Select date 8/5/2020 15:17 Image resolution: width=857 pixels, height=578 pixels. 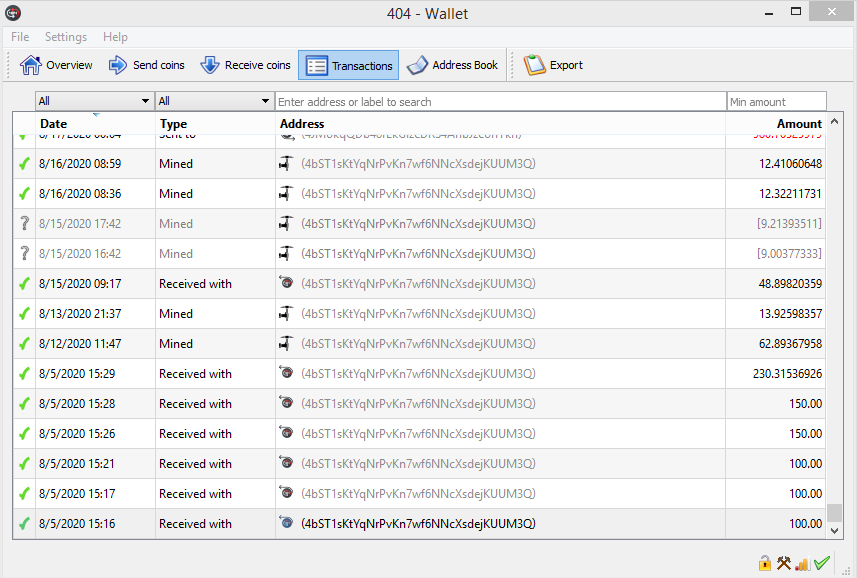pos(77,494)
